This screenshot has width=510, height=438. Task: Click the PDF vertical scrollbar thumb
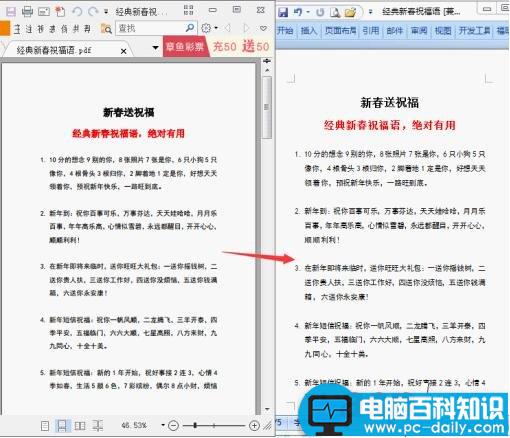coord(267,107)
